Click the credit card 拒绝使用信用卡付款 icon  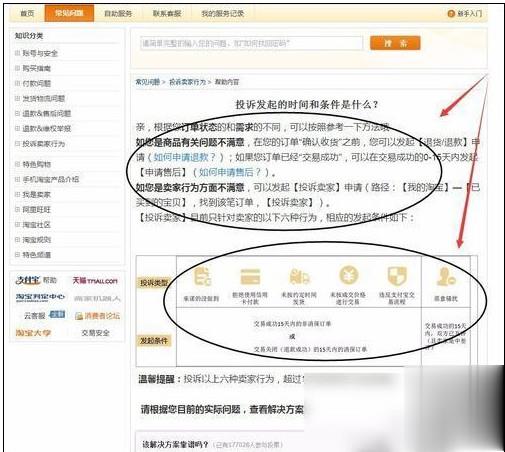250,276
